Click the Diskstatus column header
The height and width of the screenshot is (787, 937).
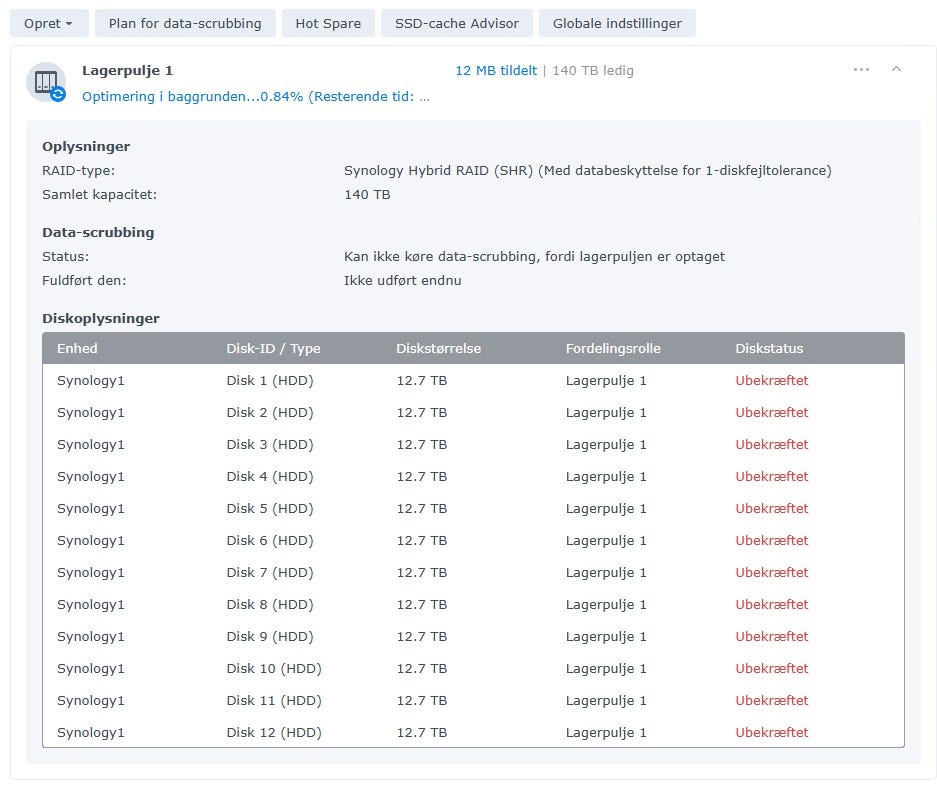(769, 349)
